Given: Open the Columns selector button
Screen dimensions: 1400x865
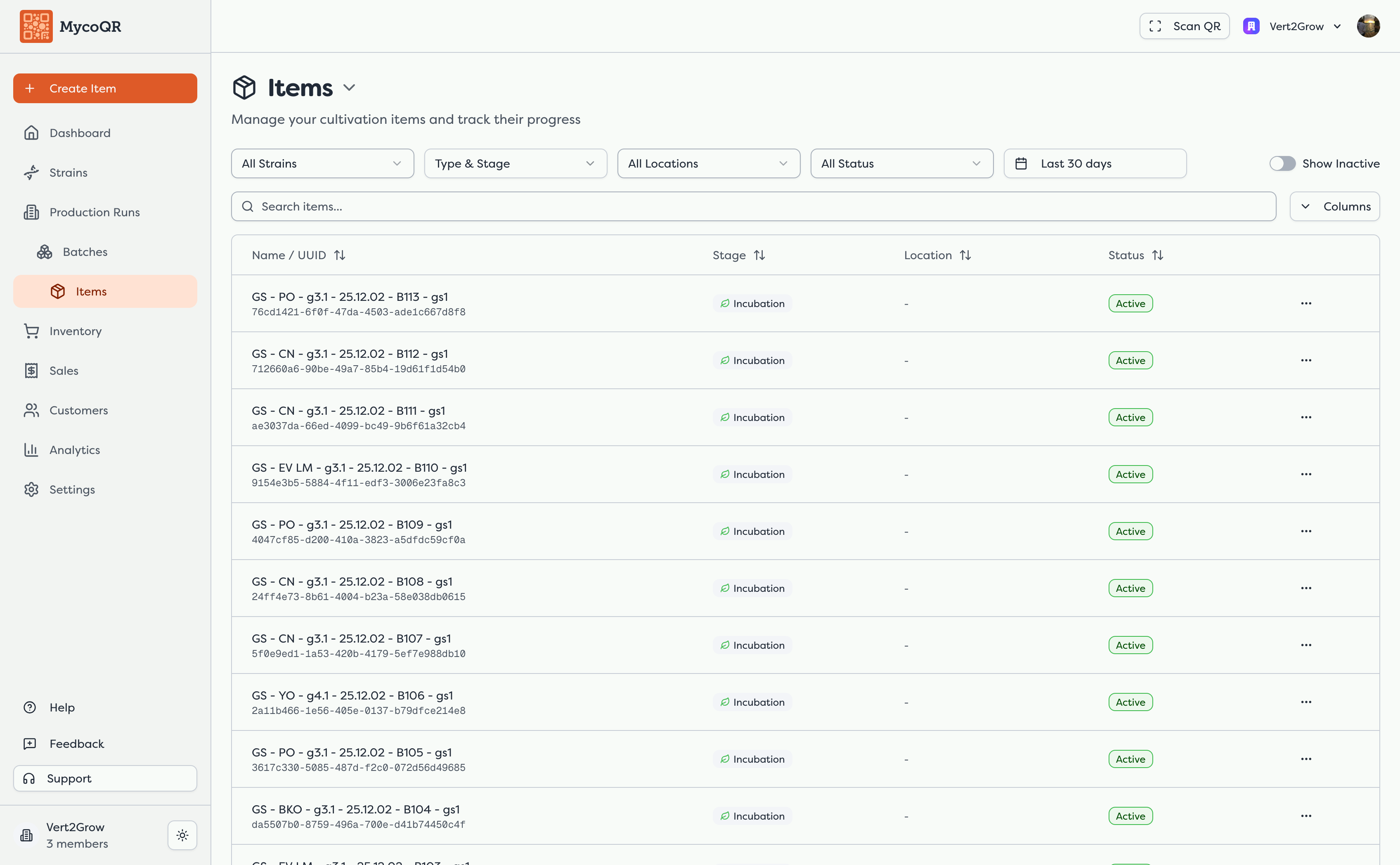Looking at the screenshot, I should point(1334,206).
